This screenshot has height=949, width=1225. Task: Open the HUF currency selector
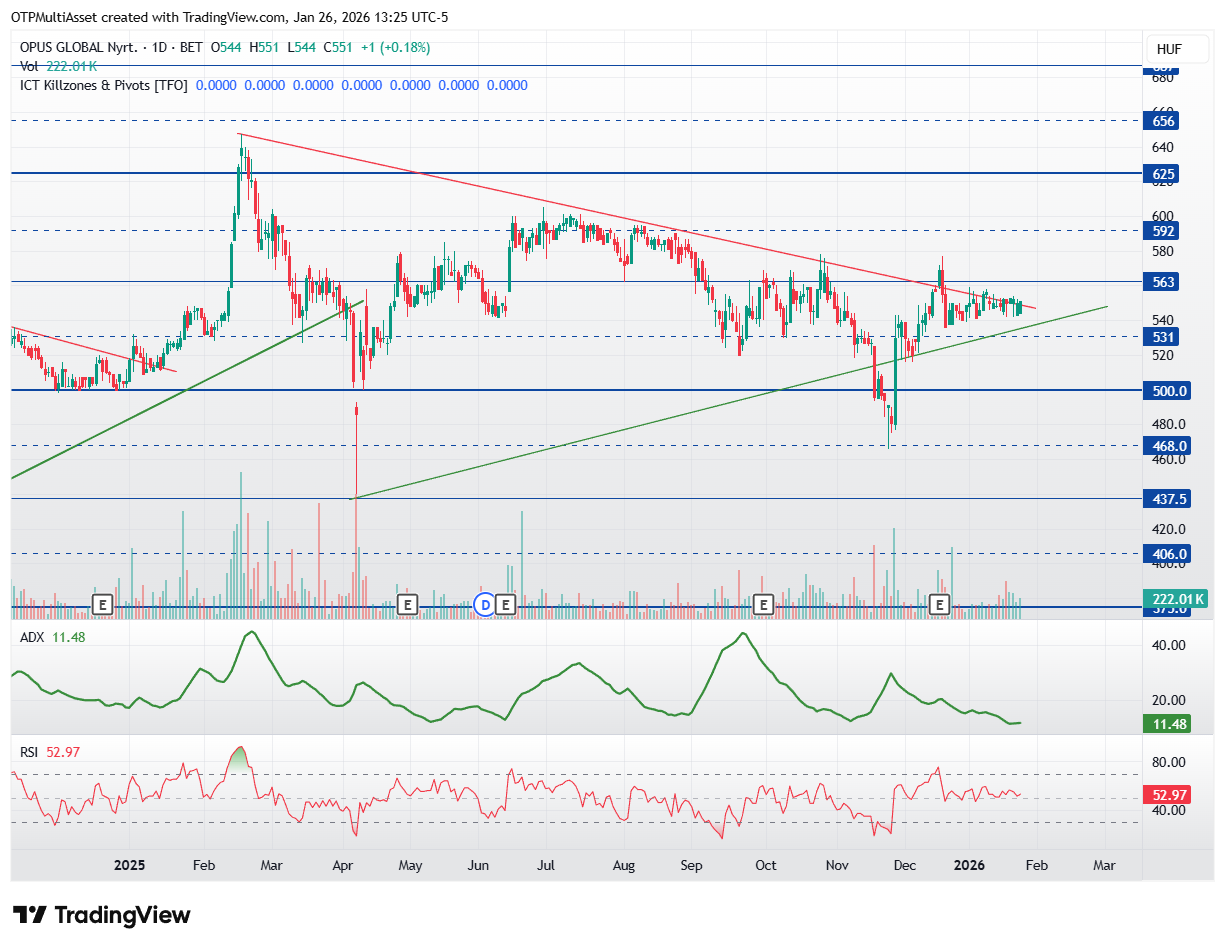click(1169, 49)
